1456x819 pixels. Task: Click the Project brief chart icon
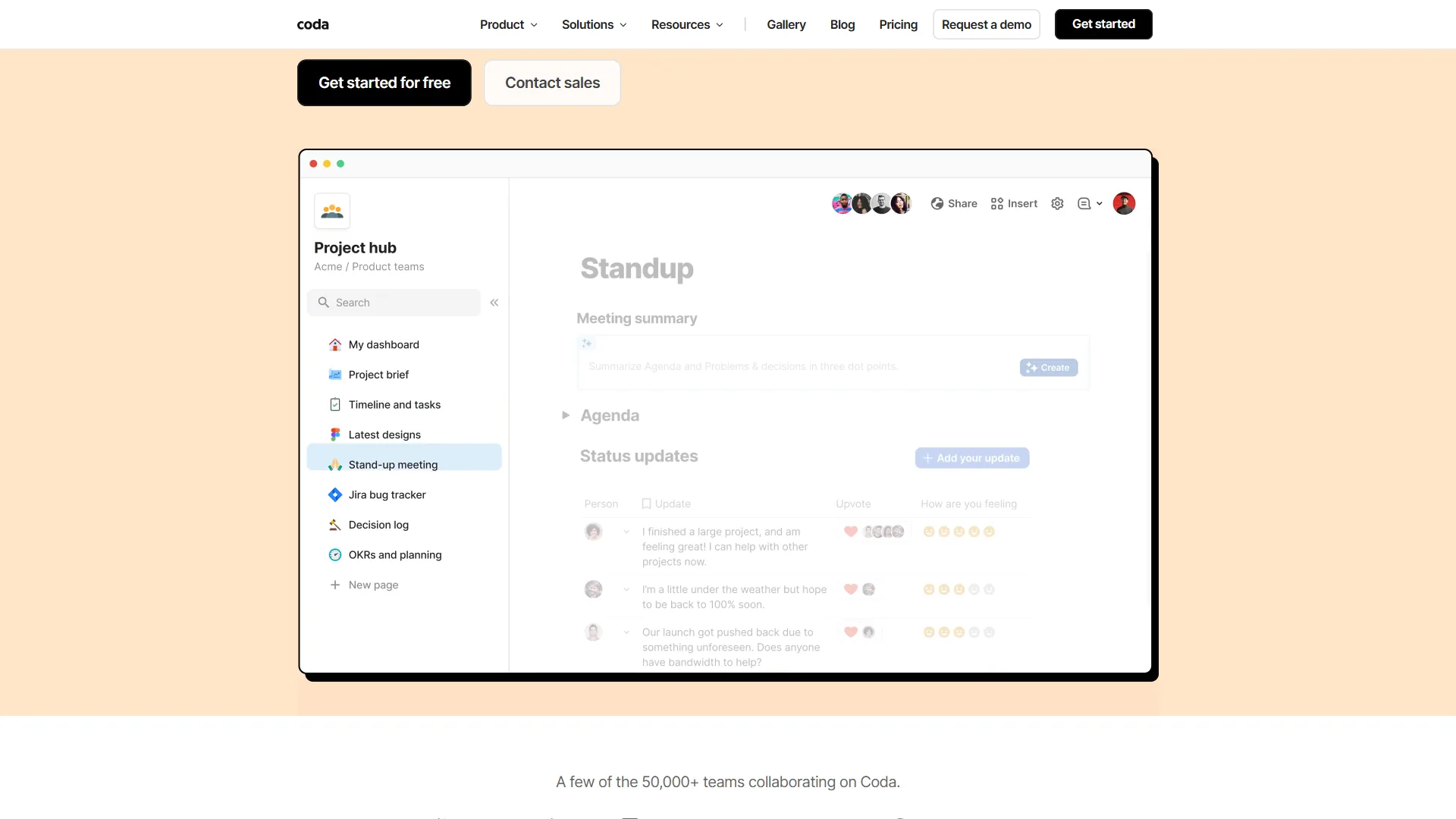tap(335, 375)
